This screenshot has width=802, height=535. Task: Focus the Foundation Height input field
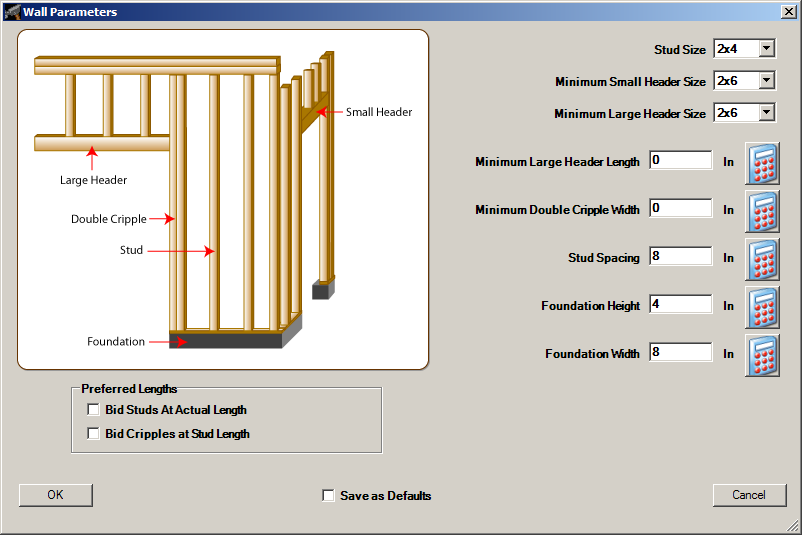coord(680,304)
